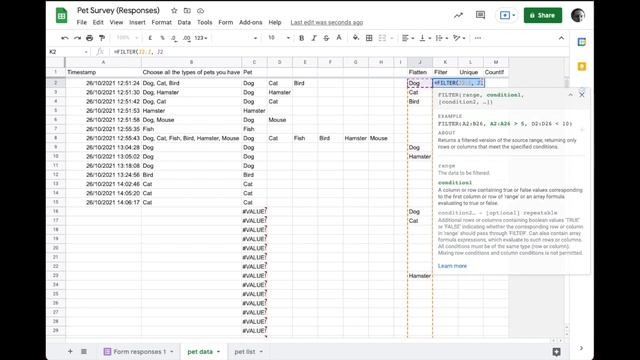This screenshot has width=640, height=360.
Task: Open the 123 number format dropdown
Action: 201,38
